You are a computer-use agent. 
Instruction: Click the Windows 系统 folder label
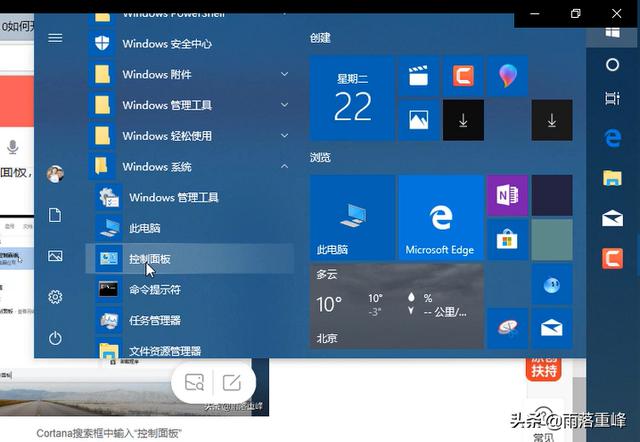157,167
